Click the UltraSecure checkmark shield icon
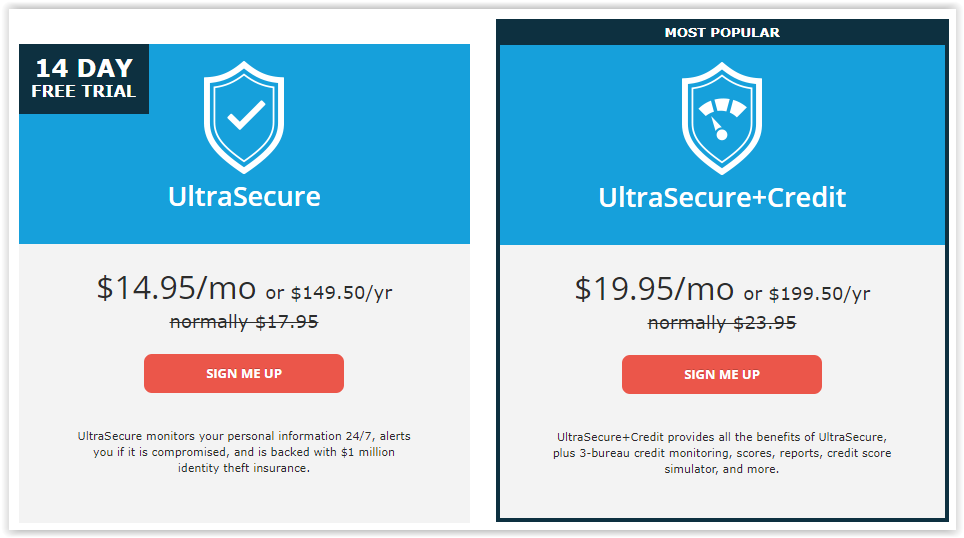964x538 pixels. [x=244, y=117]
